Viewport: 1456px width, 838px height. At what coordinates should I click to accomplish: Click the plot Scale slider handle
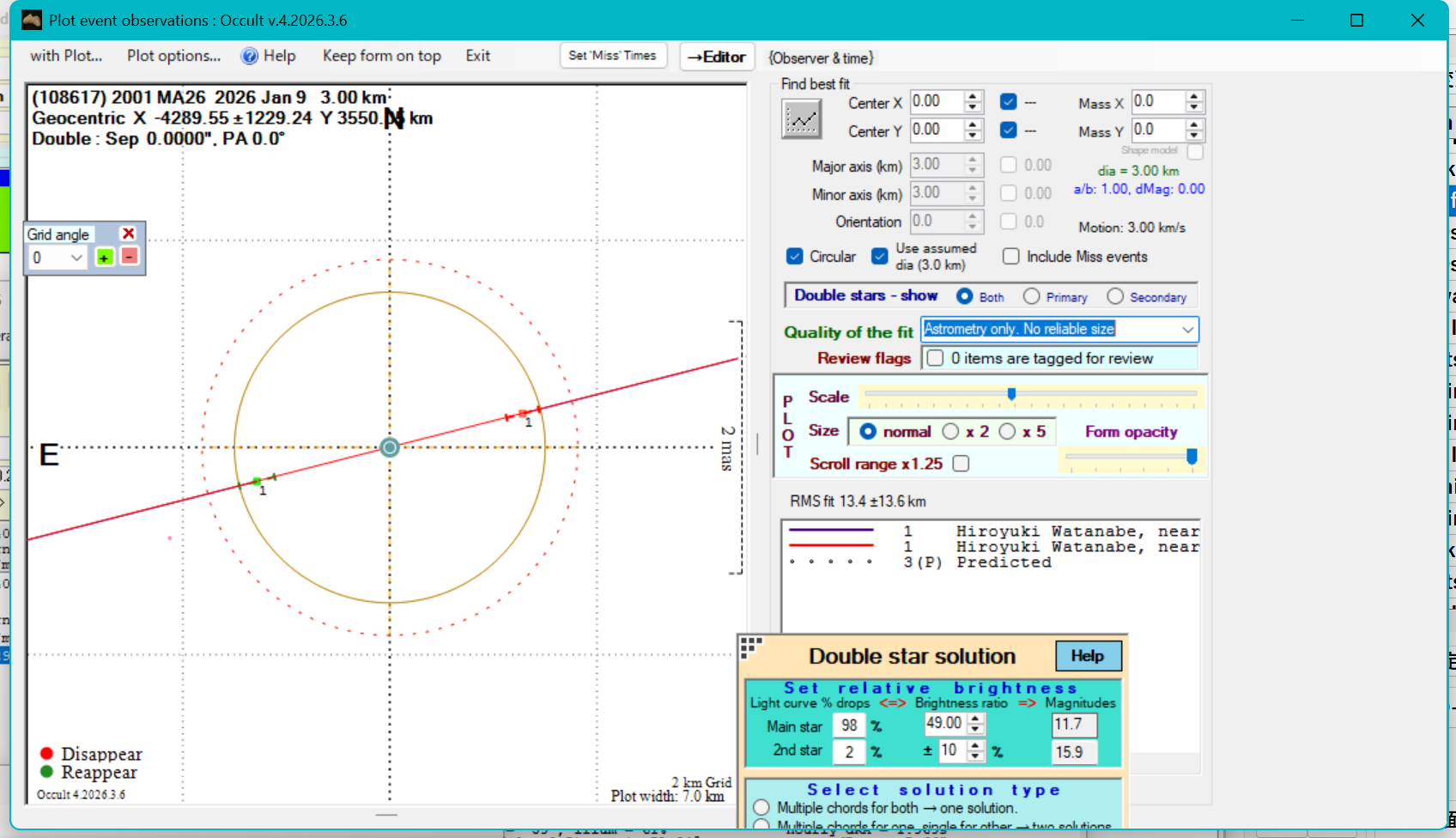pos(1011,394)
